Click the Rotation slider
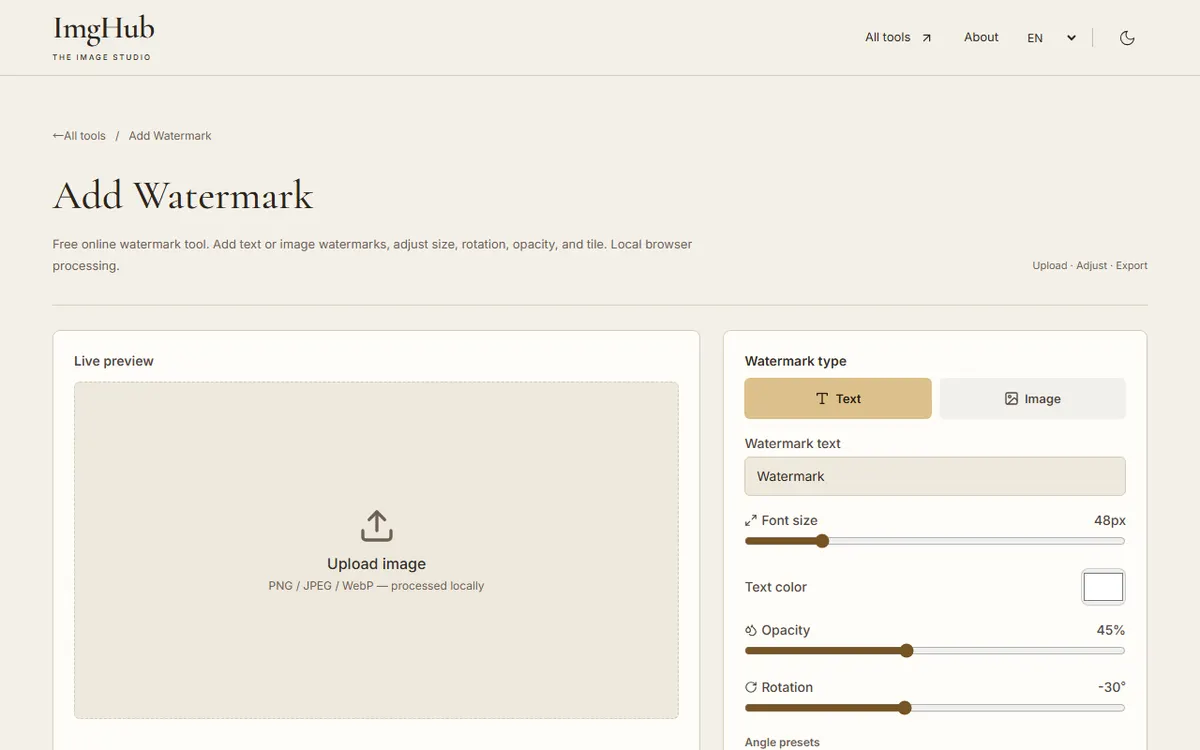This screenshot has width=1200, height=750. [935, 708]
